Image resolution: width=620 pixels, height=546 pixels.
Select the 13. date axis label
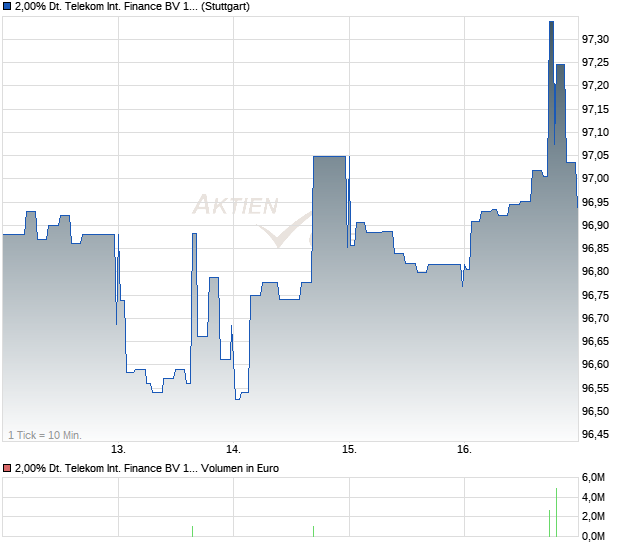[118, 449]
